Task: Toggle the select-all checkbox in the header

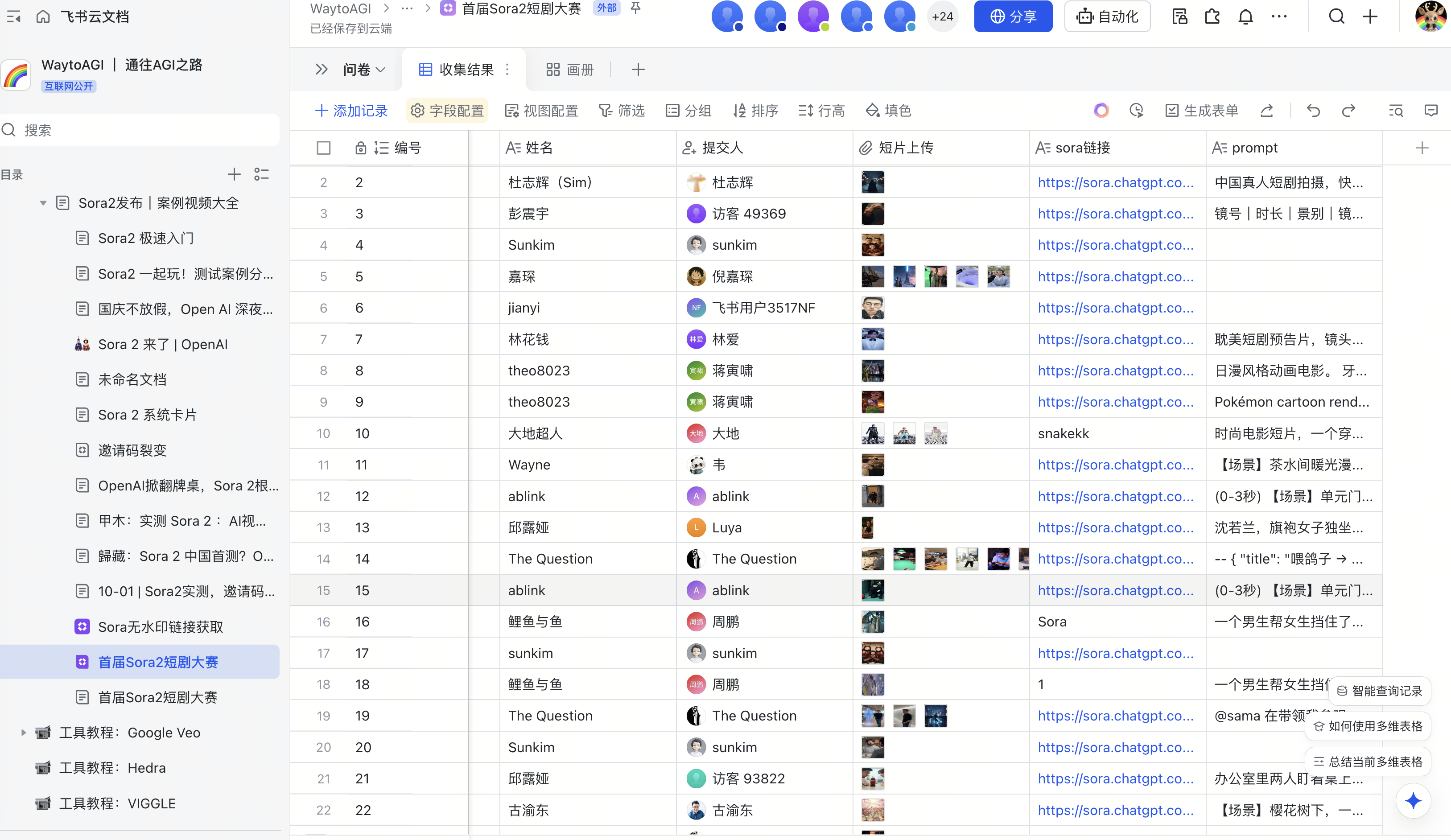Action: (324, 148)
